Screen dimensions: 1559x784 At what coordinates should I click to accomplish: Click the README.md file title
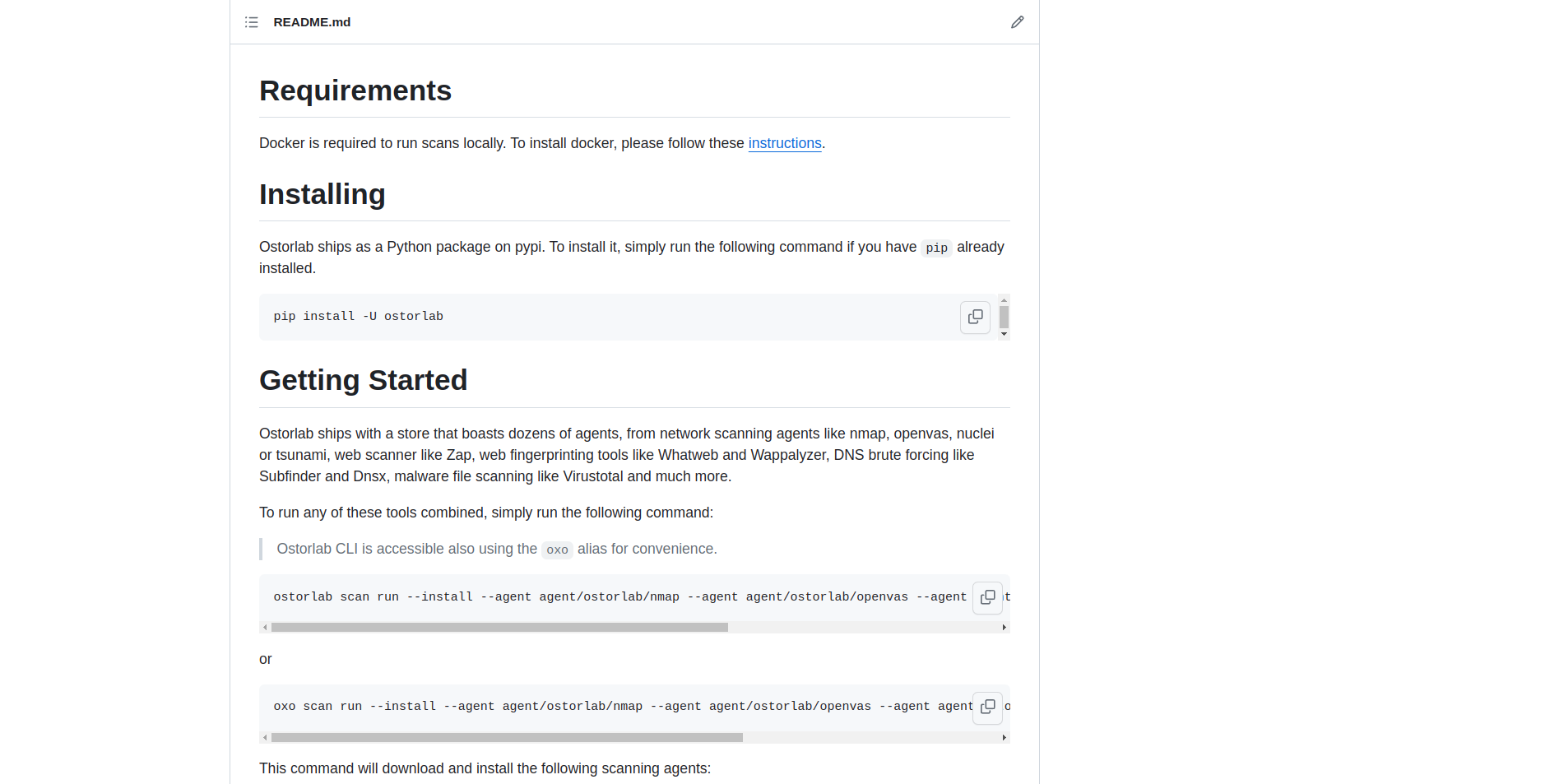[312, 22]
